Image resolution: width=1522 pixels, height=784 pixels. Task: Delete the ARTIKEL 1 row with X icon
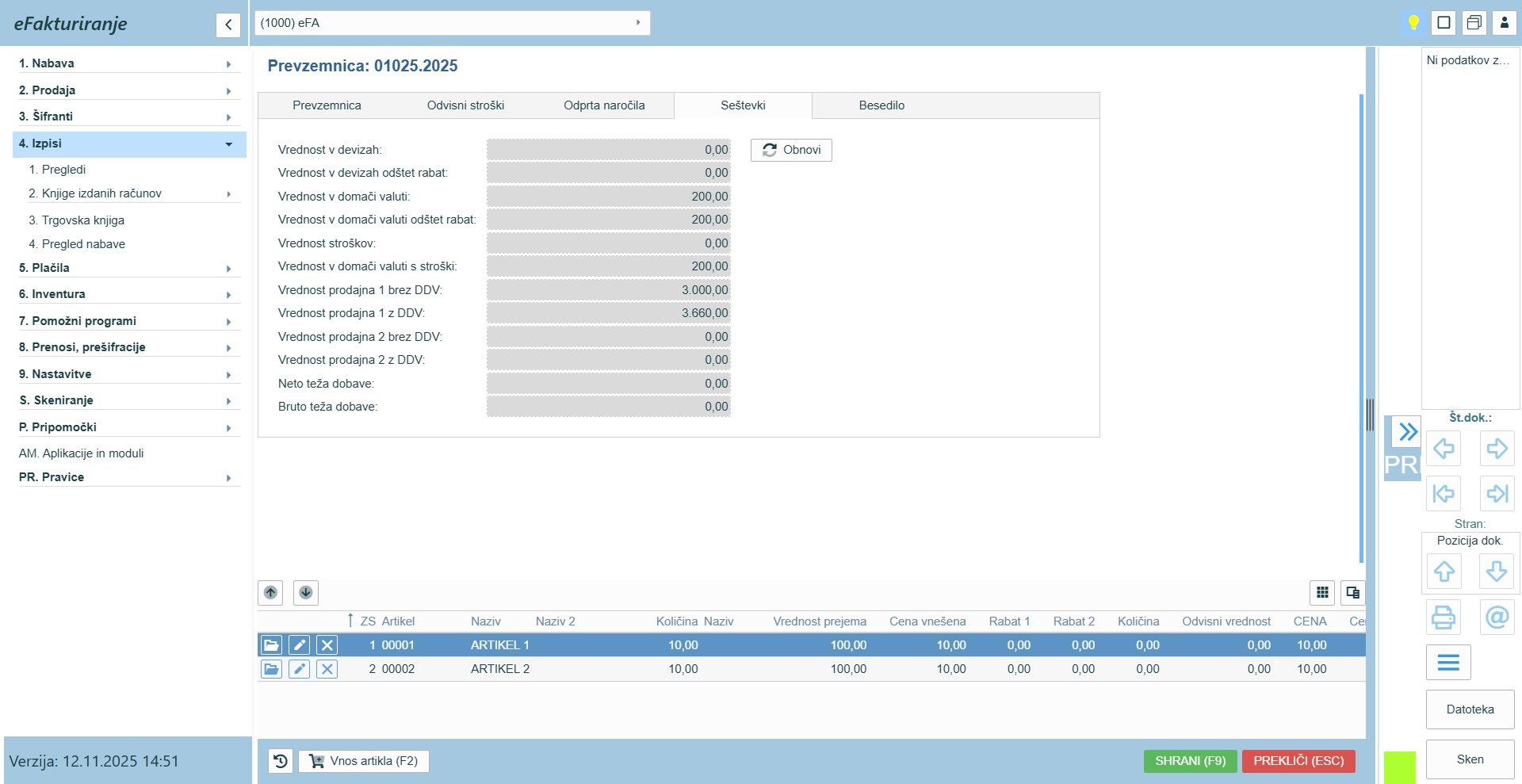(x=327, y=645)
